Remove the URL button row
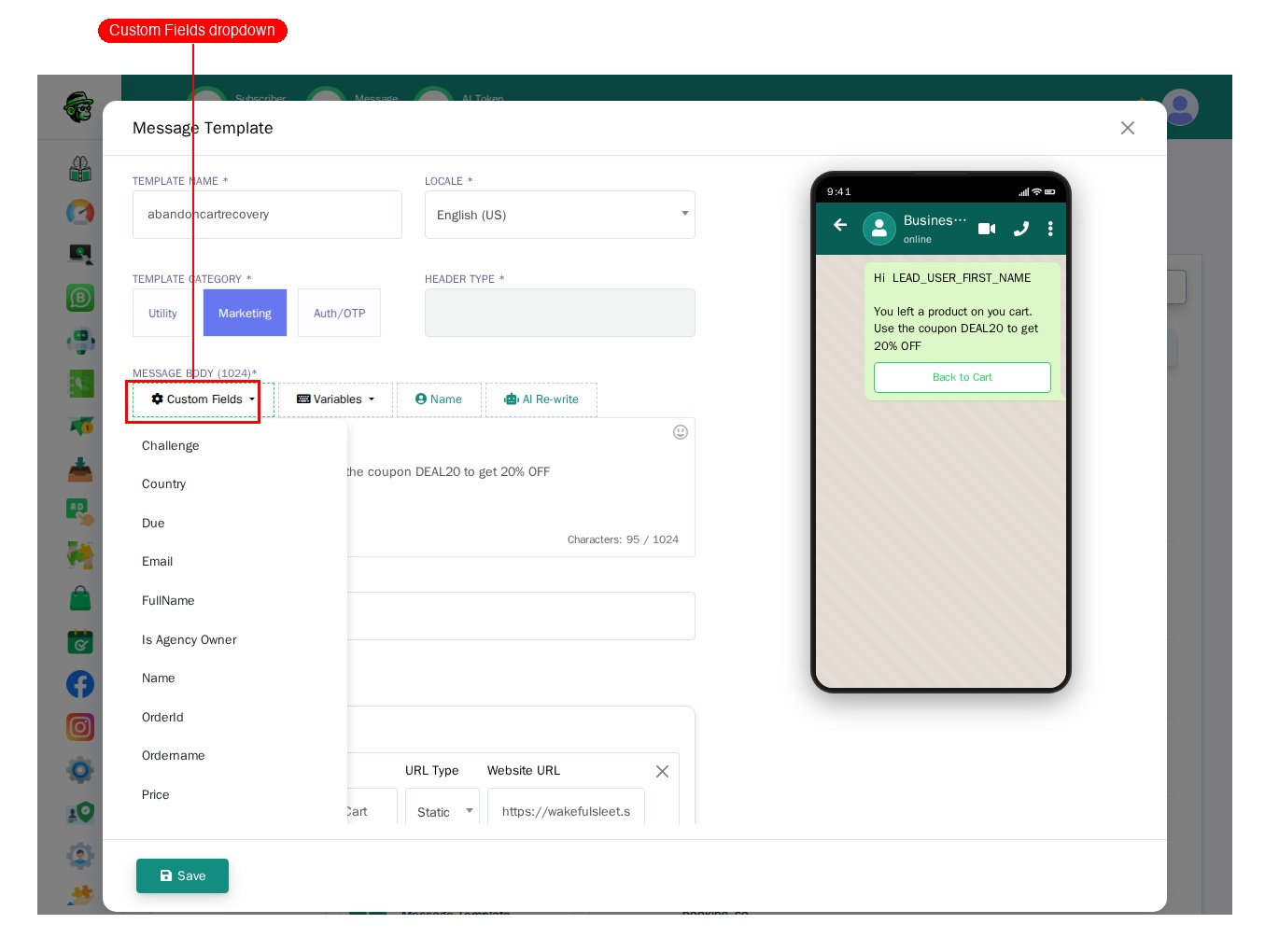This screenshot has width=1279, height=952. click(x=662, y=771)
